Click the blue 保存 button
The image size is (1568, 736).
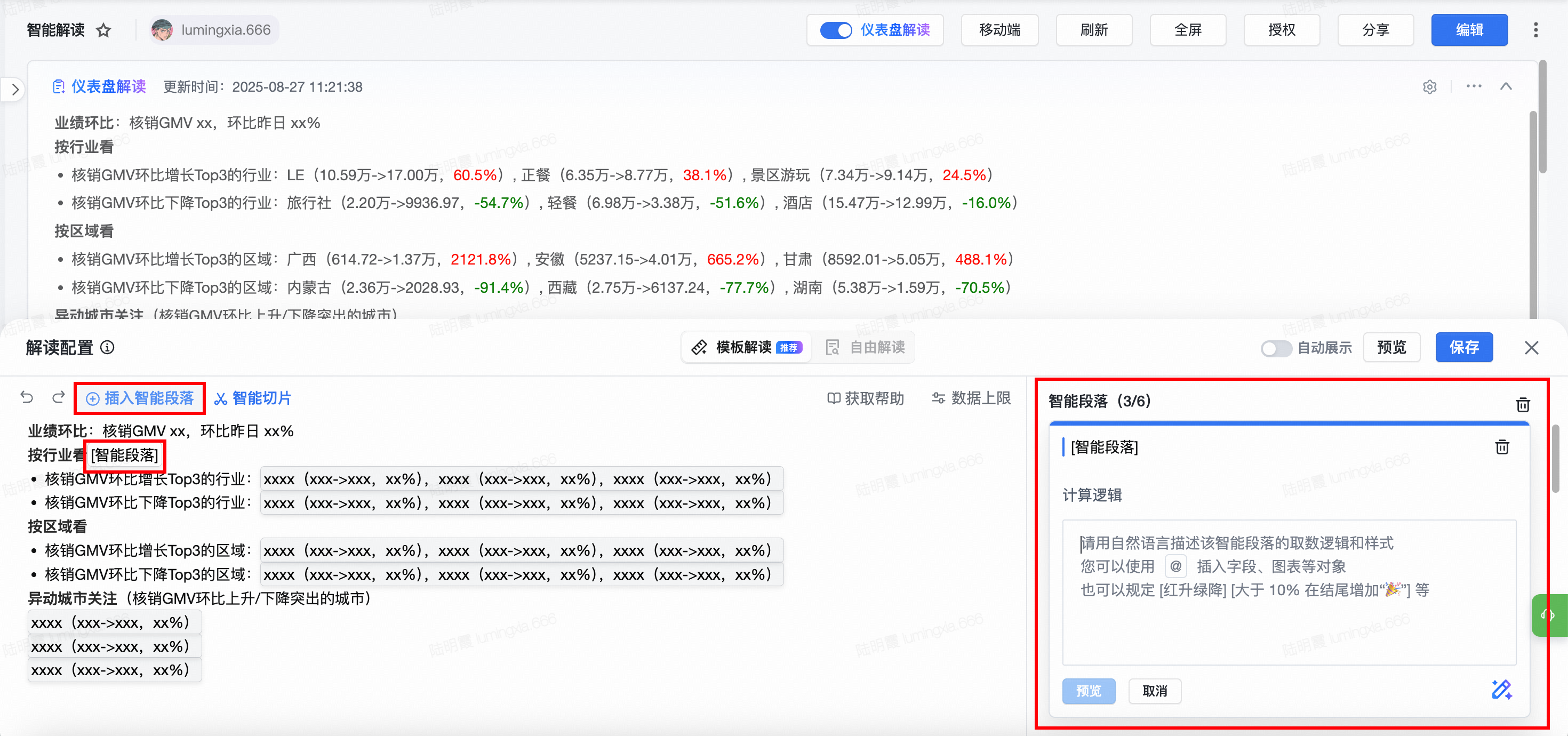click(x=1463, y=348)
